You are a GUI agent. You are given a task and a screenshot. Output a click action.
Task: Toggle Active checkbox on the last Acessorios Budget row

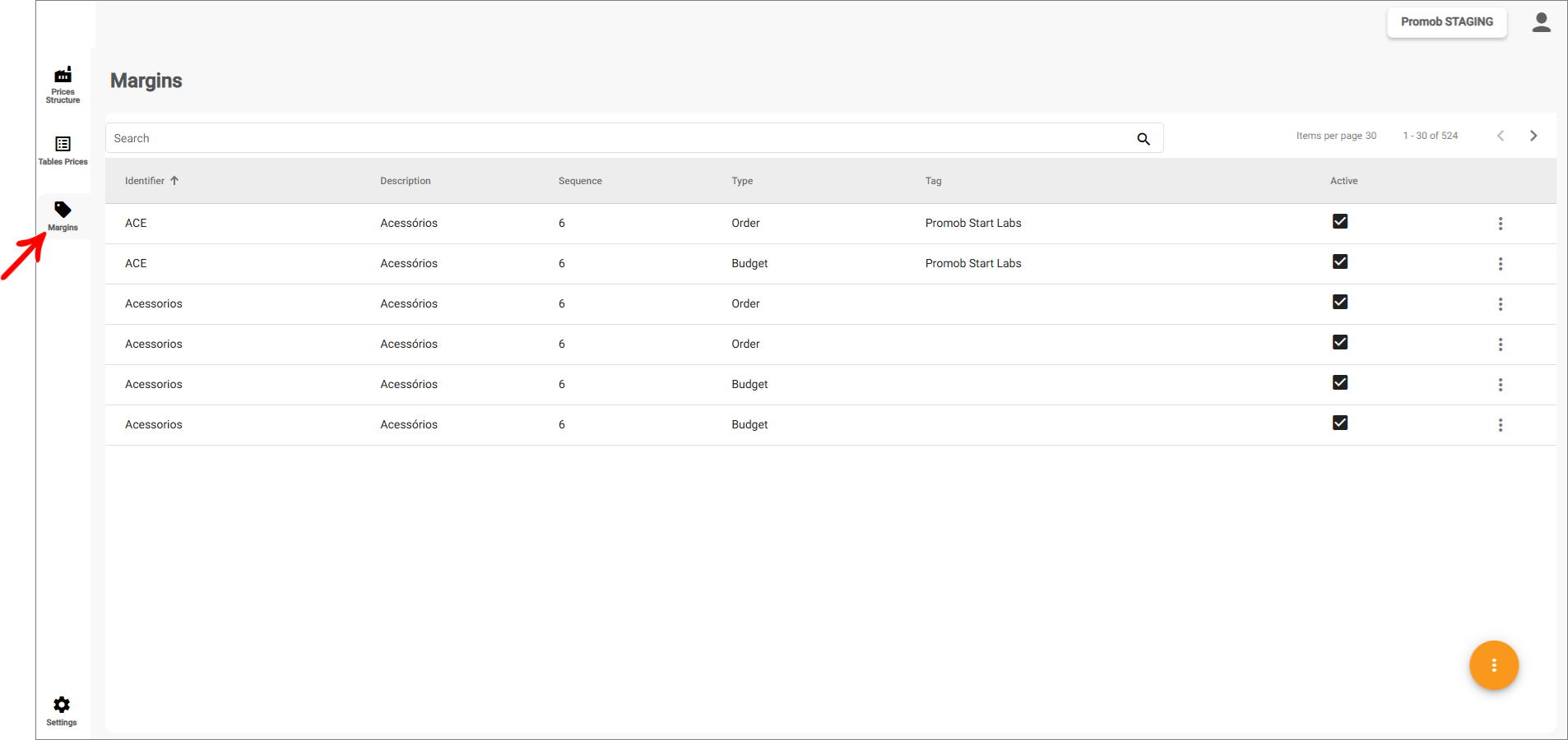click(x=1339, y=423)
